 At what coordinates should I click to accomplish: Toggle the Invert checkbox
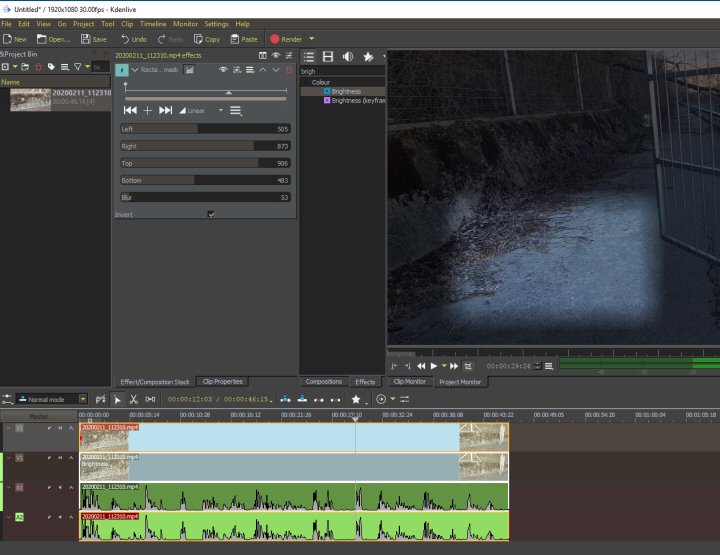pos(211,214)
